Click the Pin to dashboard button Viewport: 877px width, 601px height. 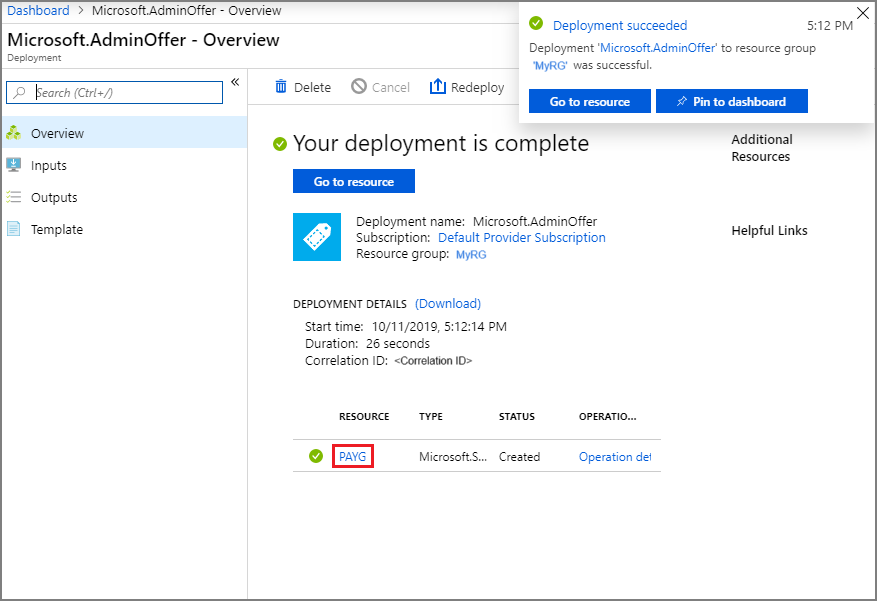[731, 101]
